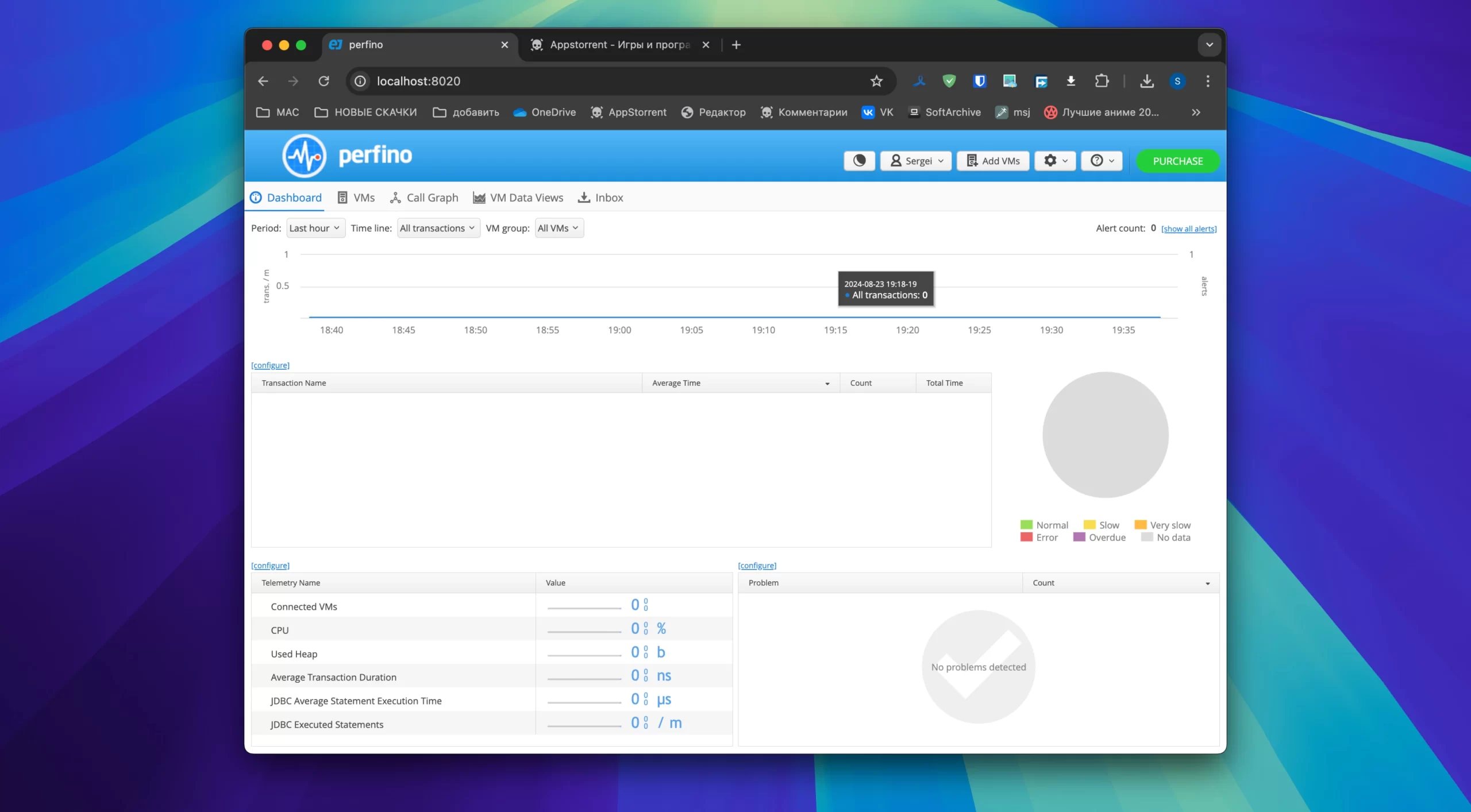The image size is (1471, 812).
Task: Switch to the Call Graph tab
Action: (424, 198)
